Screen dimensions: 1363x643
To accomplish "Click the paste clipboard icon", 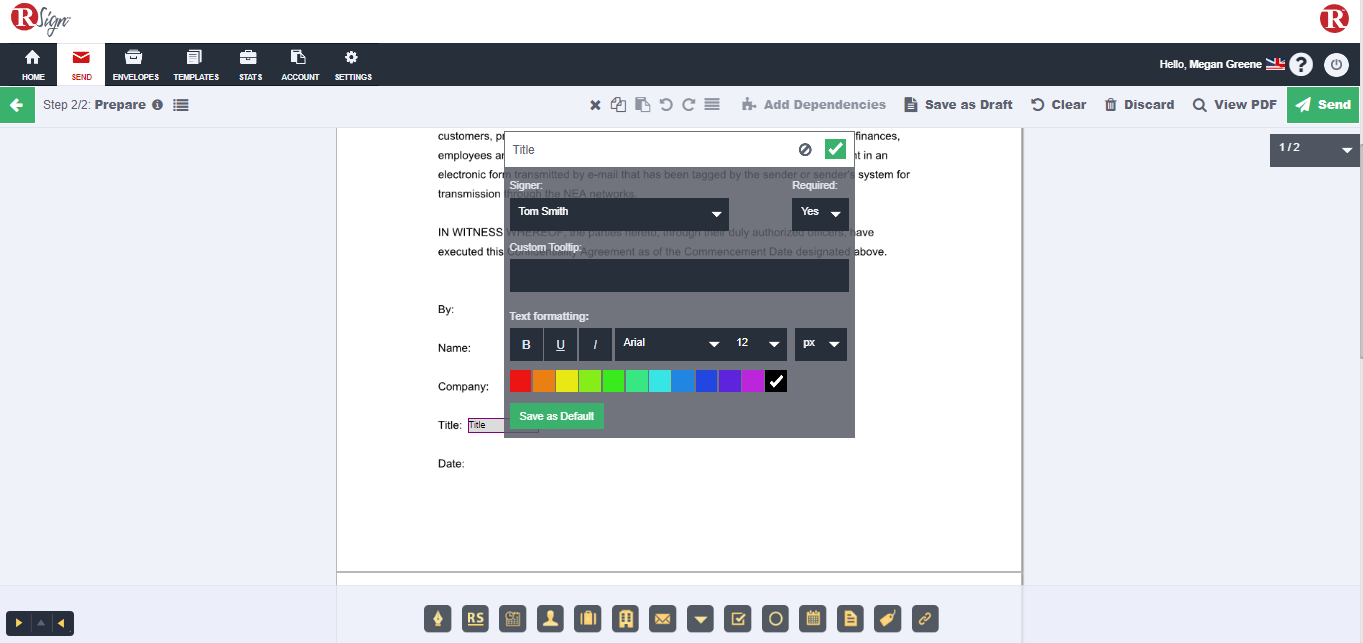I will [642, 105].
